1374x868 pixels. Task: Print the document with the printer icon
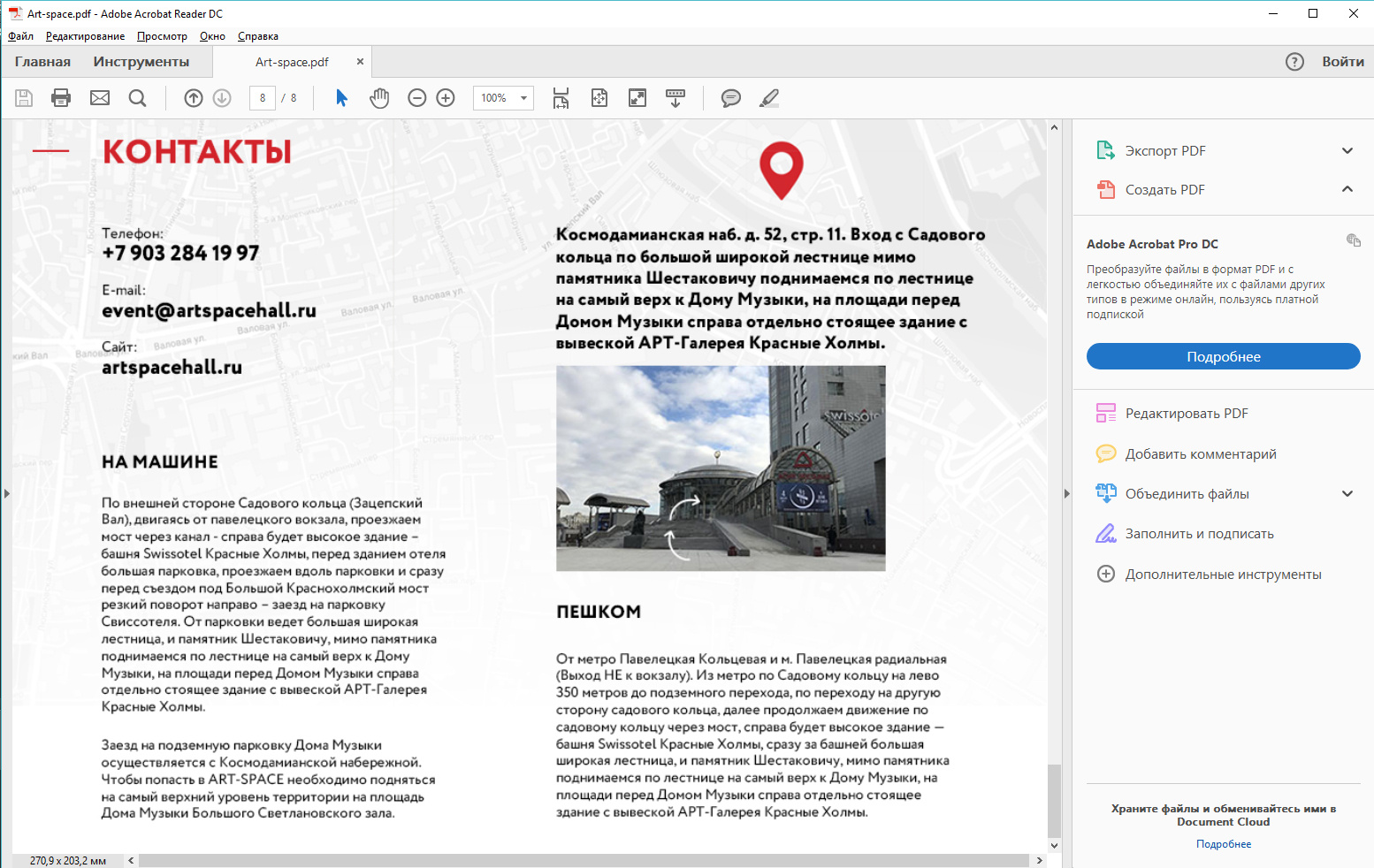(61, 98)
